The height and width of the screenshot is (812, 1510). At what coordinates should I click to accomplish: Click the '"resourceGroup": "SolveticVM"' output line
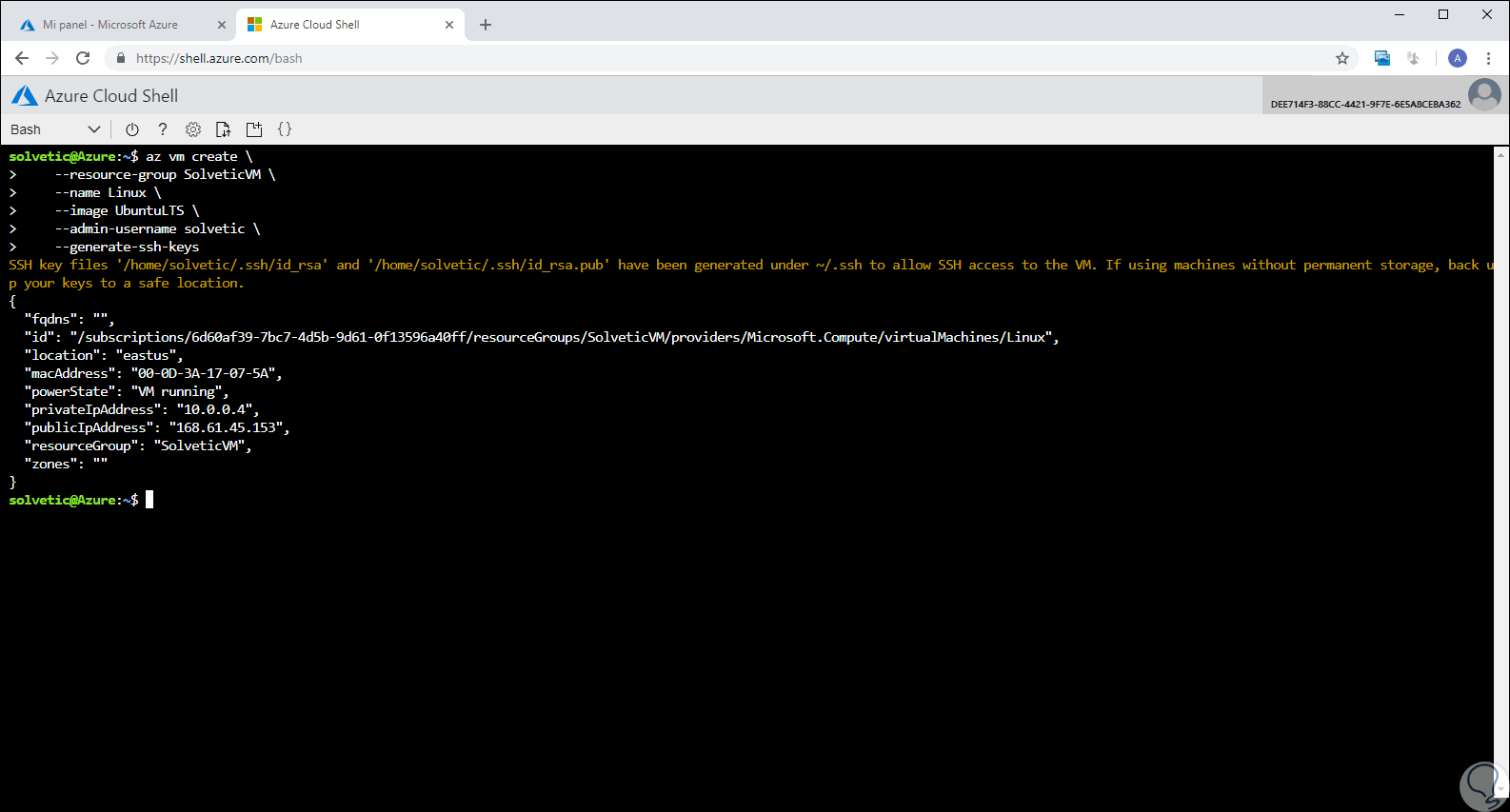pos(138,446)
